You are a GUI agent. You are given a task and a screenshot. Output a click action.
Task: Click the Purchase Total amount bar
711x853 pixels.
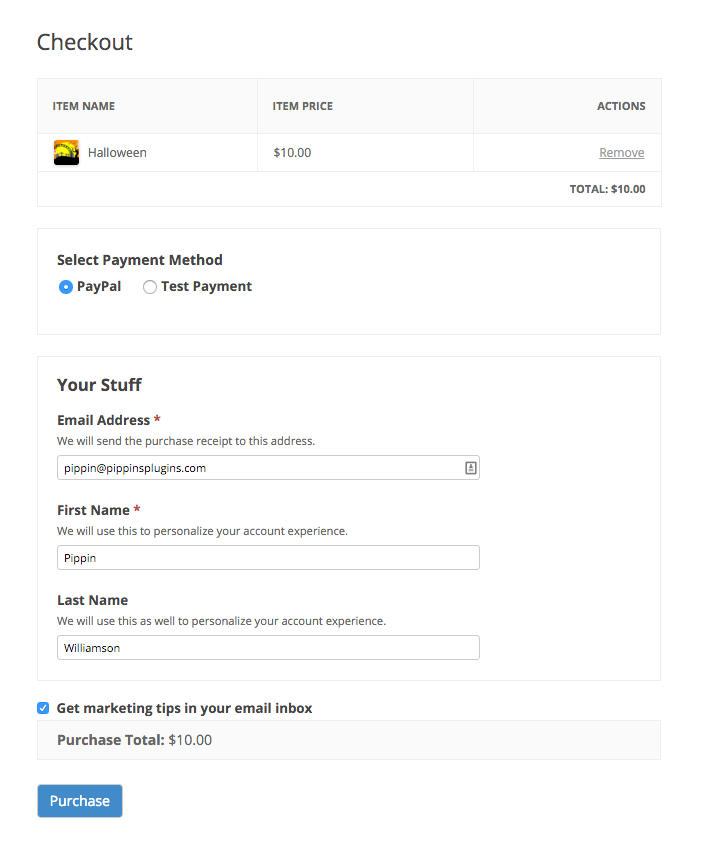point(348,740)
